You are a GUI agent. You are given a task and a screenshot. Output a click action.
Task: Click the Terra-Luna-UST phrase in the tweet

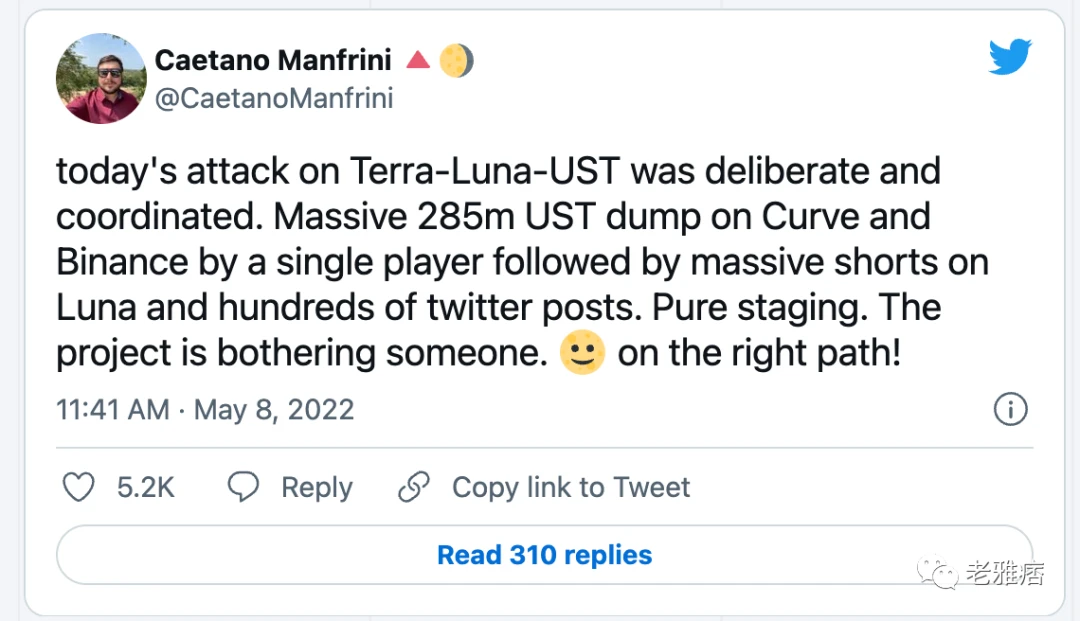tap(485, 170)
